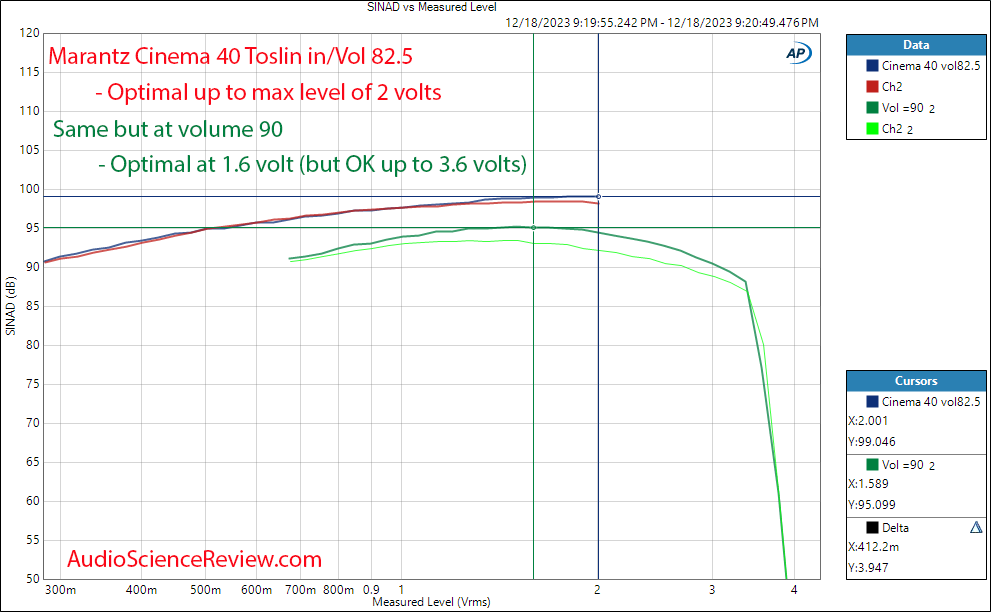This screenshot has width=991, height=612.
Task: Click the 'Same but at volume 90' annotation
Action: (167, 129)
